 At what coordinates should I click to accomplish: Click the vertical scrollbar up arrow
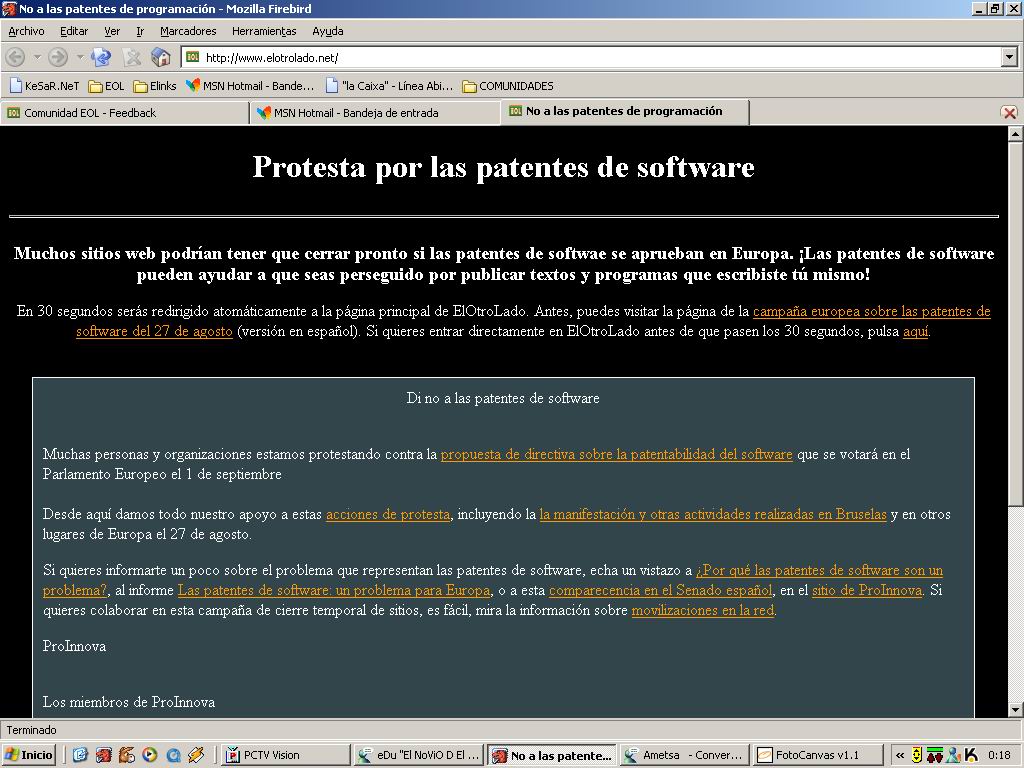coord(1015,135)
